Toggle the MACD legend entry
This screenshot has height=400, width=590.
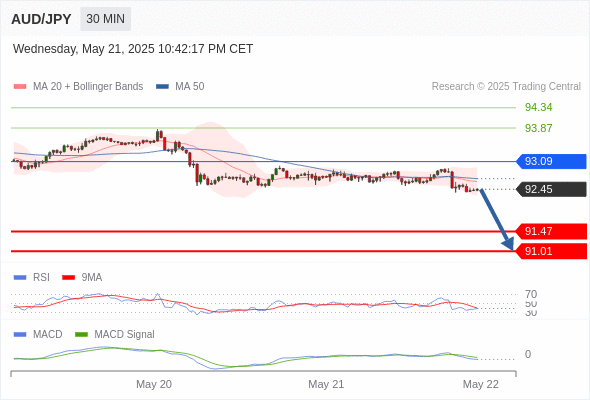click(38, 335)
